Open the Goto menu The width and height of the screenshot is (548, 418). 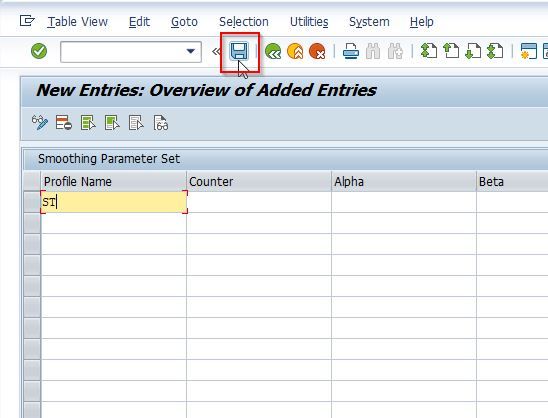point(184,22)
